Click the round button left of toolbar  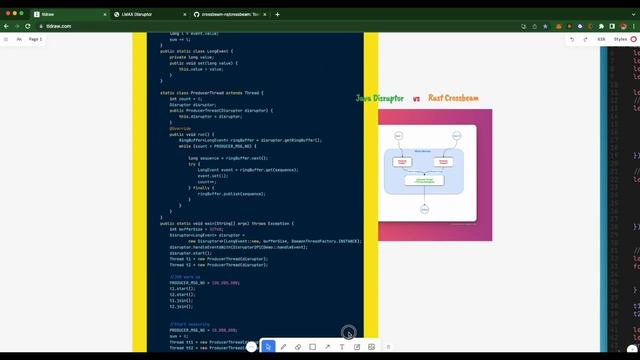(251, 347)
